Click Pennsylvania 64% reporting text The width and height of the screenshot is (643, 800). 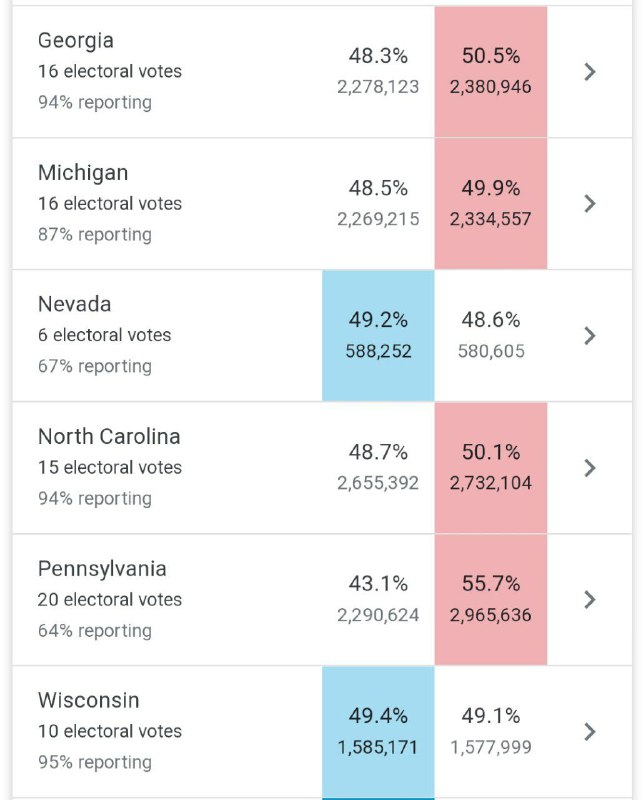[95, 631]
